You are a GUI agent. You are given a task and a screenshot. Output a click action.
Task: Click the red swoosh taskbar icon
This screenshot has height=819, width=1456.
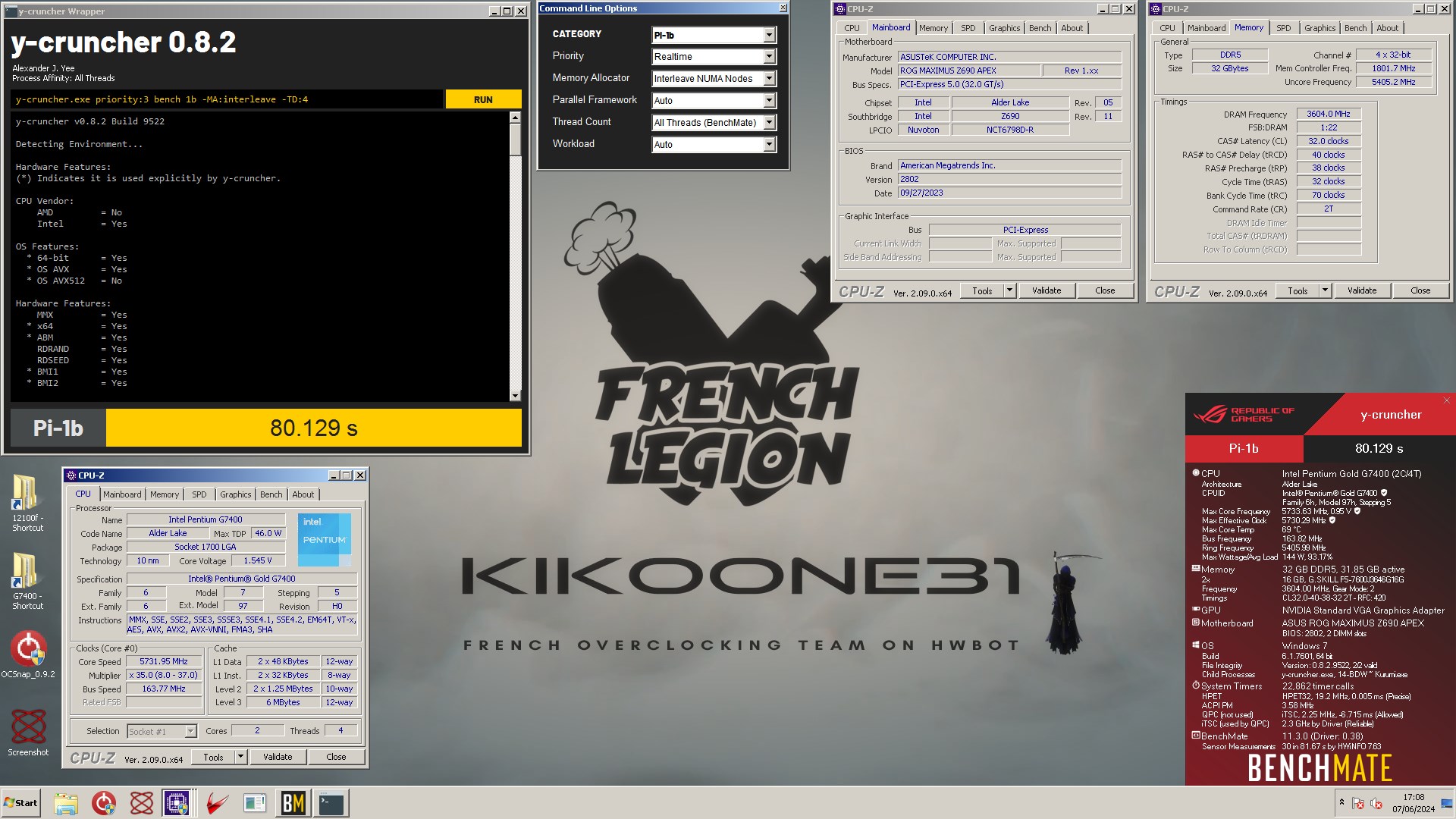216,803
